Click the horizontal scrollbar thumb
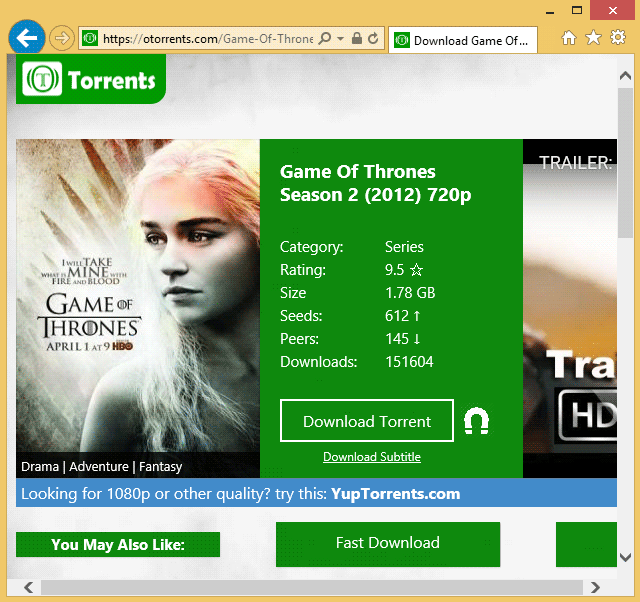 click(312, 588)
